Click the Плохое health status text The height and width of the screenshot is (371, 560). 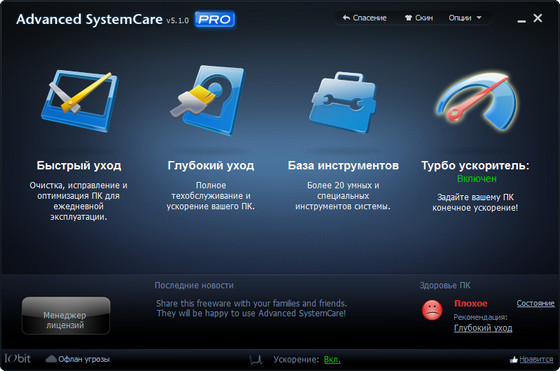pos(471,304)
